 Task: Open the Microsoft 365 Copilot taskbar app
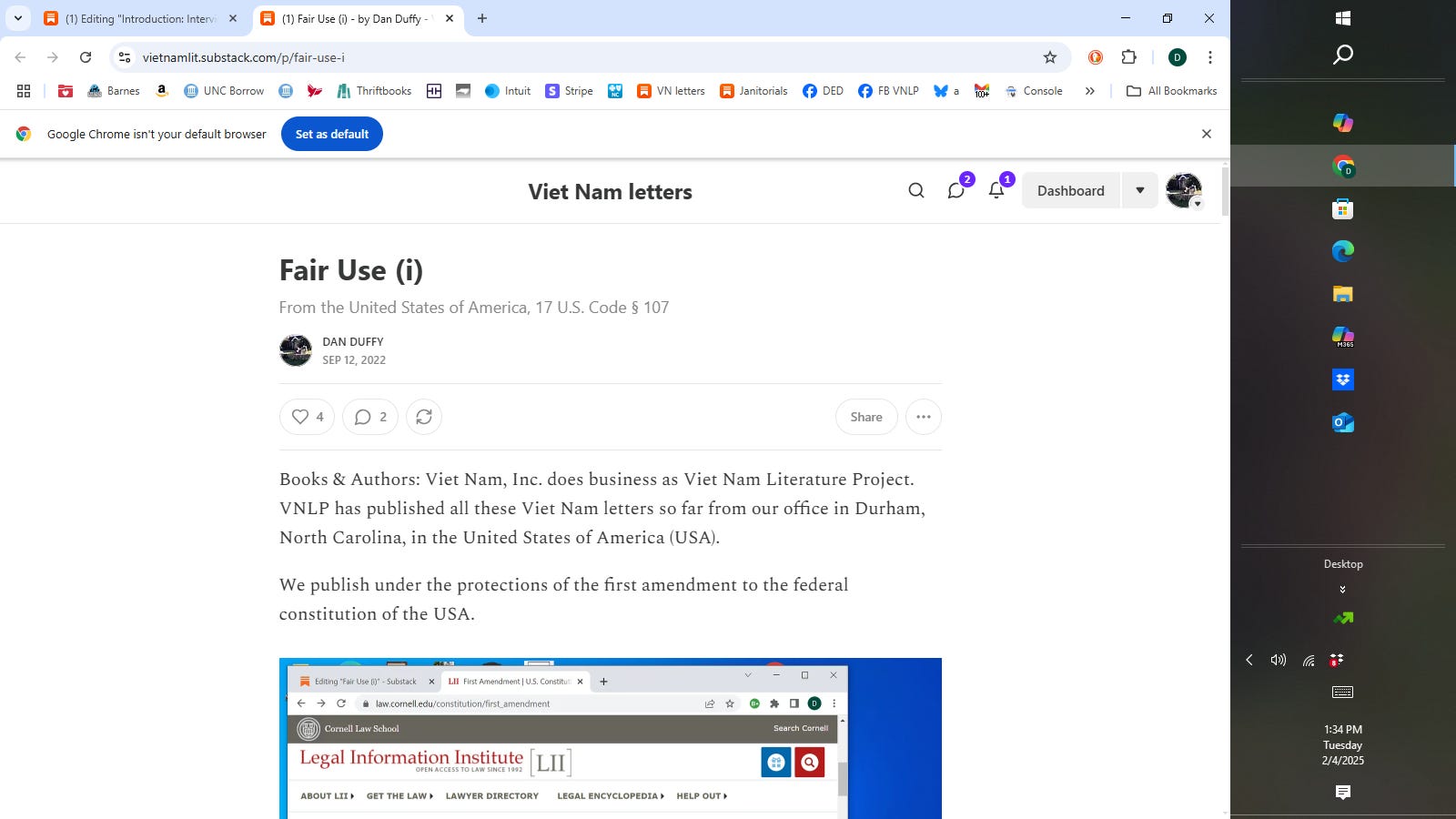click(x=1343, y=337)
